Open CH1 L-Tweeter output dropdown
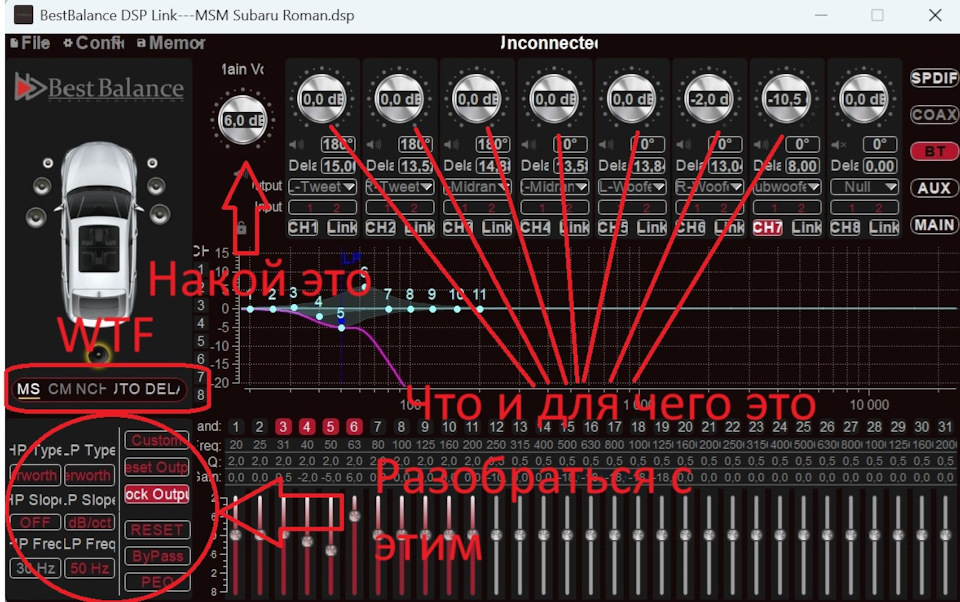The width and height of the screenshot is (960, 602). 322,187
